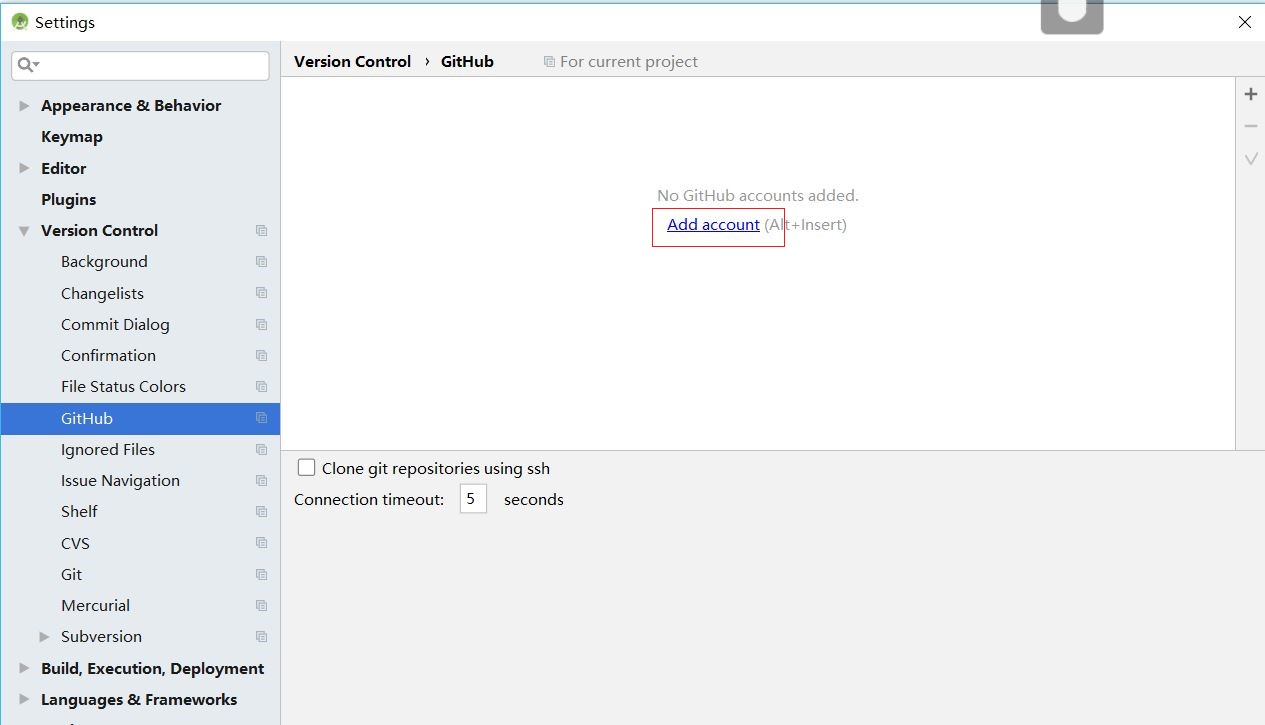1265x725 pixels.
Task: Open the Git settings page
Action: click(71, 574)
